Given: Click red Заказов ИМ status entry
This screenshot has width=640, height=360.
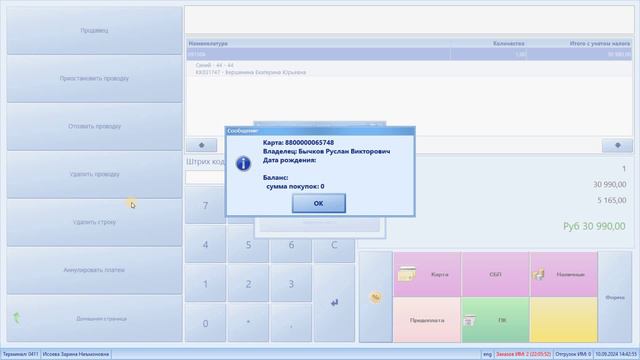Looking at the screenshot, I should pyautogui.click(x=523, y=354).
